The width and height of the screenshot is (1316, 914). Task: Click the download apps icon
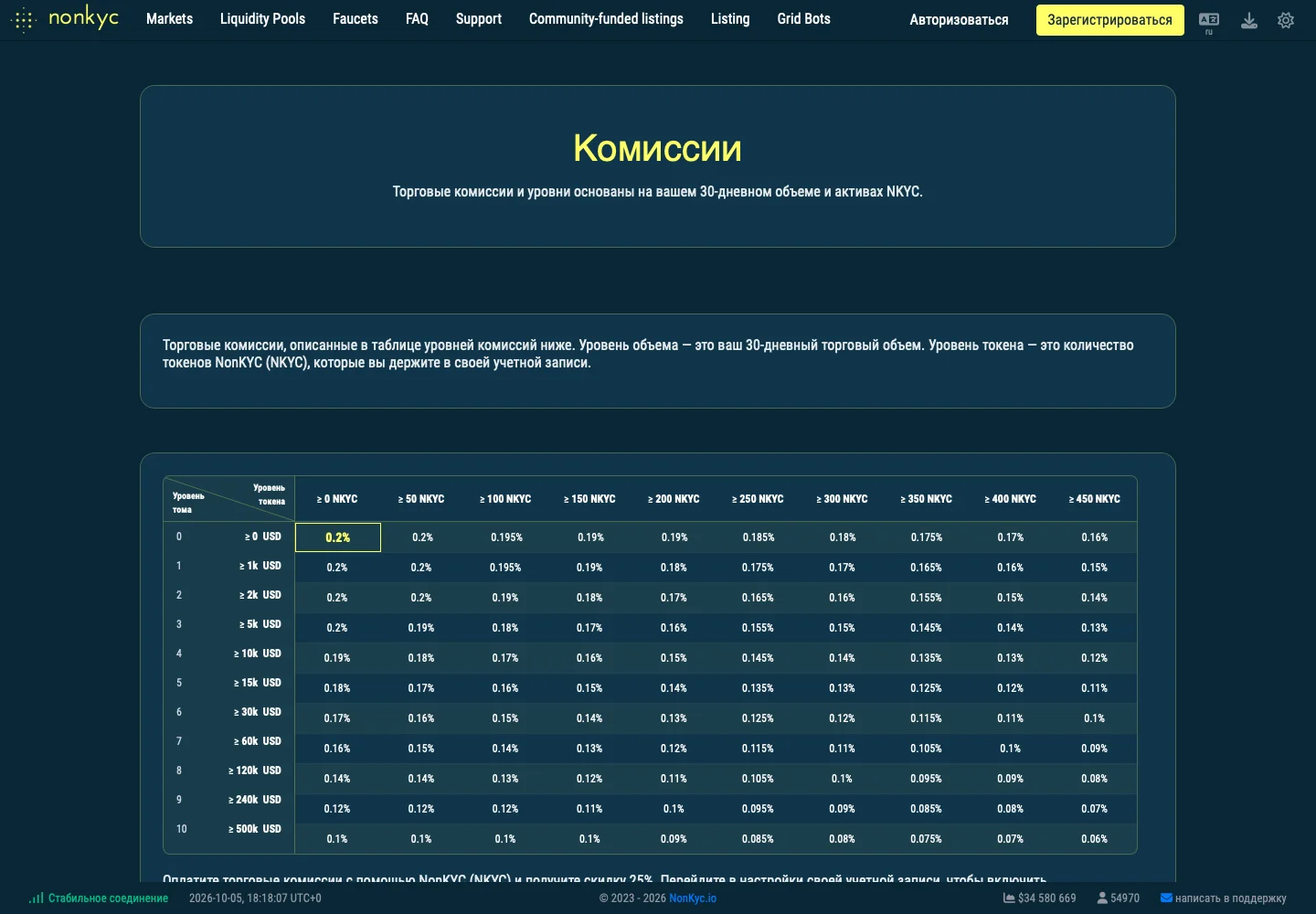tap(1249, 20)
